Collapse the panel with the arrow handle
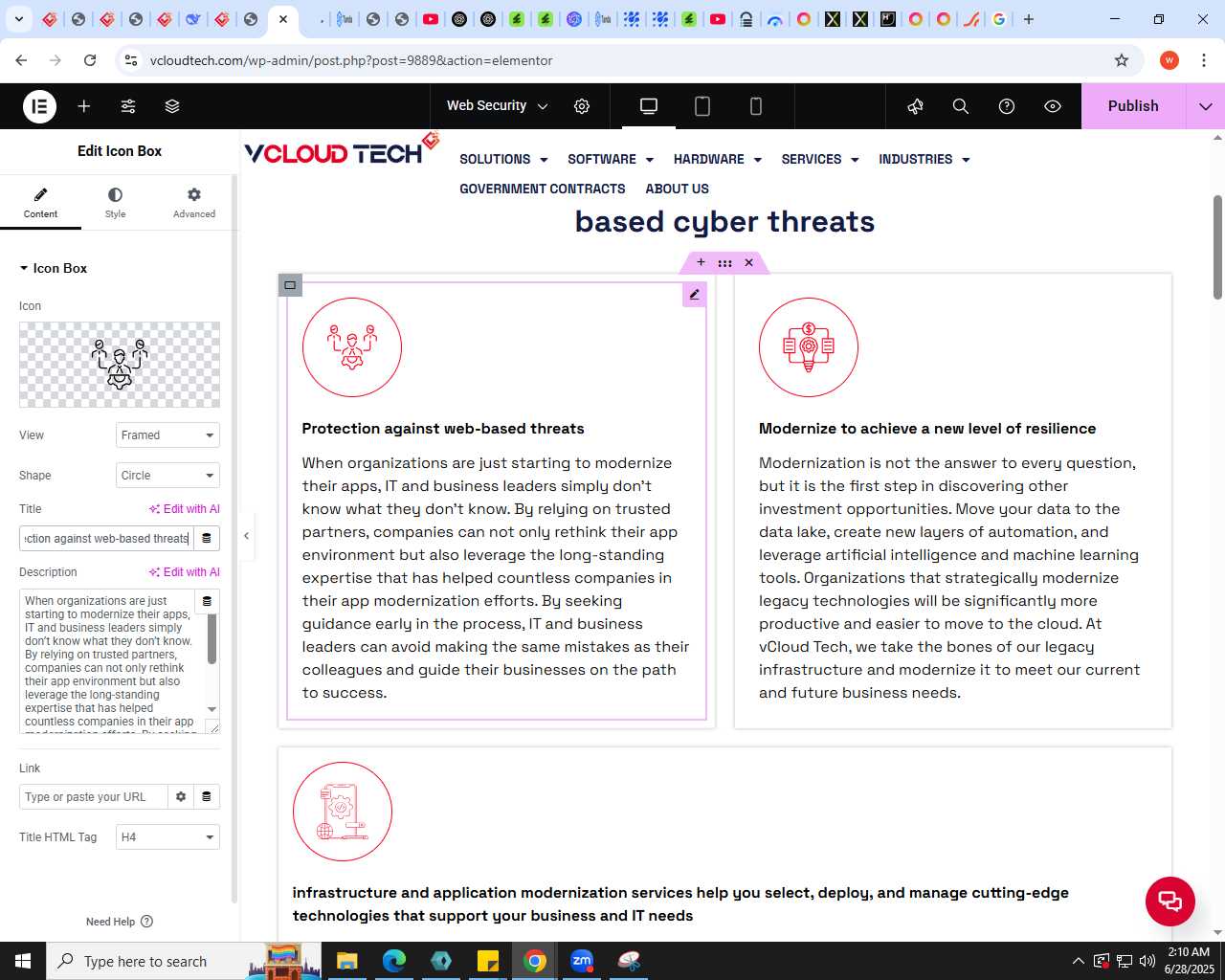The image size is (1225, 980). [x=246, y=536]
